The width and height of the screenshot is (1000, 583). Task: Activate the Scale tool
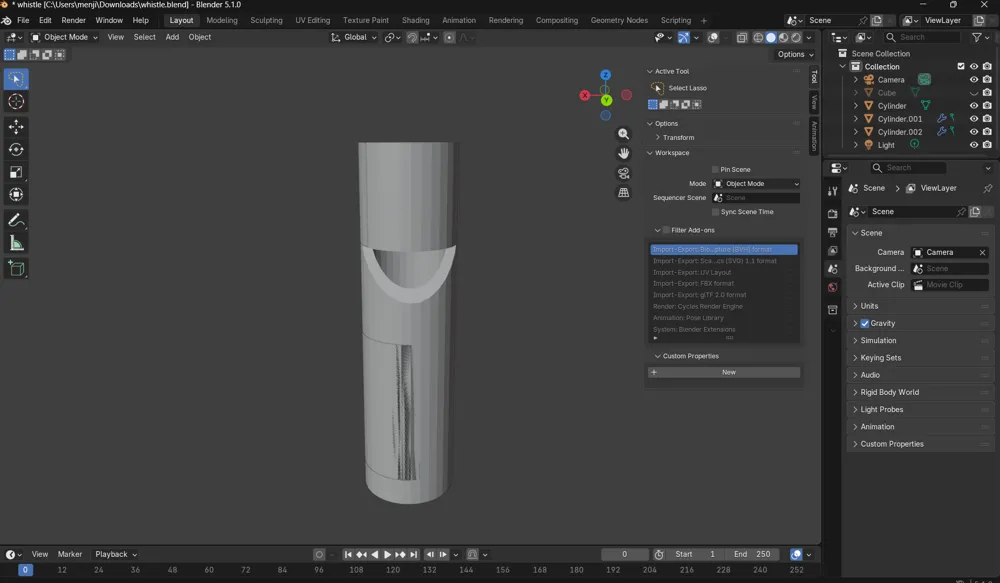tap(16, 172)
